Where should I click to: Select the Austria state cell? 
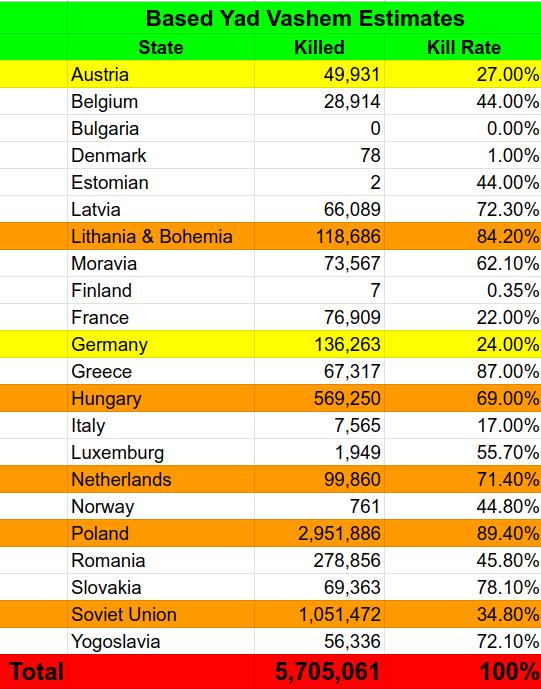pyautogui.click(x=161, y=74)
